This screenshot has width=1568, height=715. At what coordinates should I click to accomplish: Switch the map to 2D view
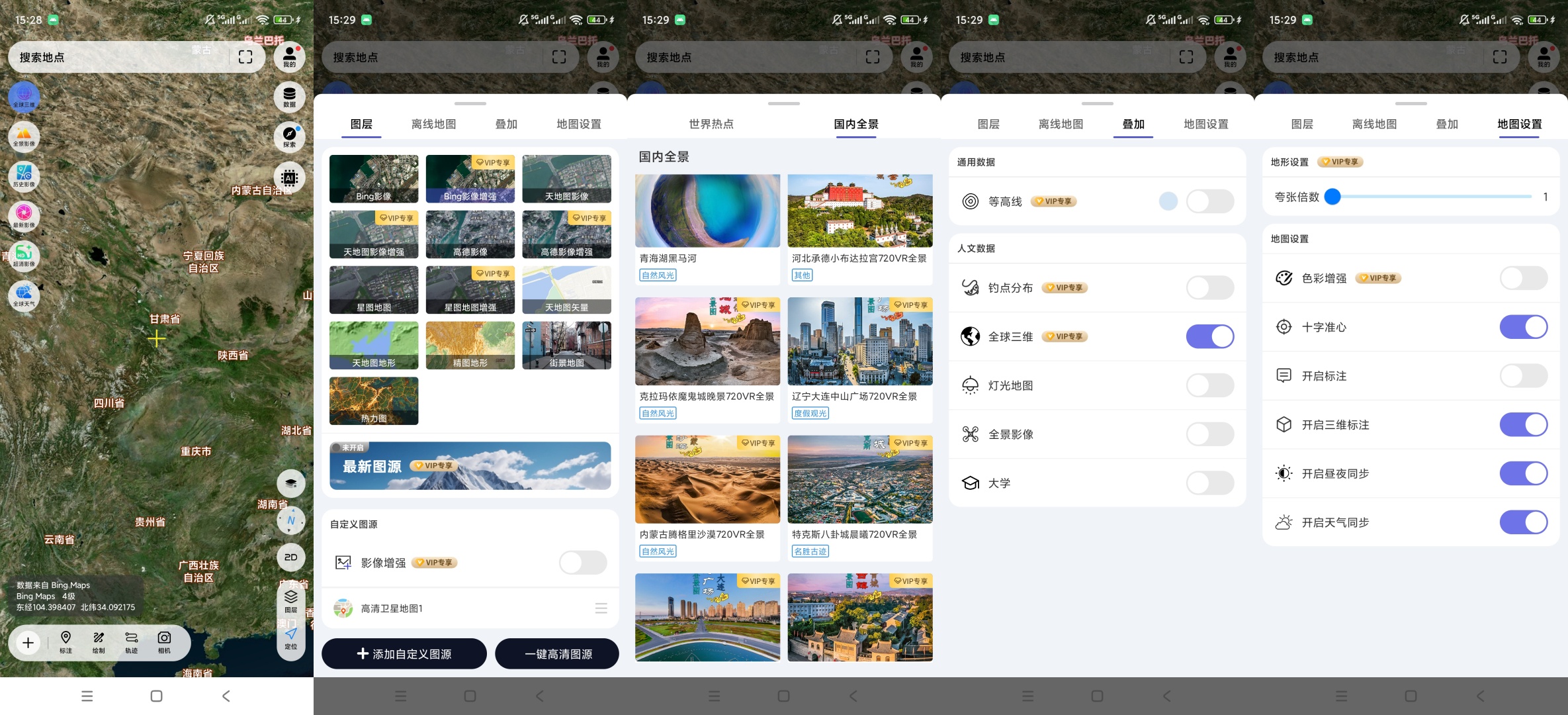290,557
